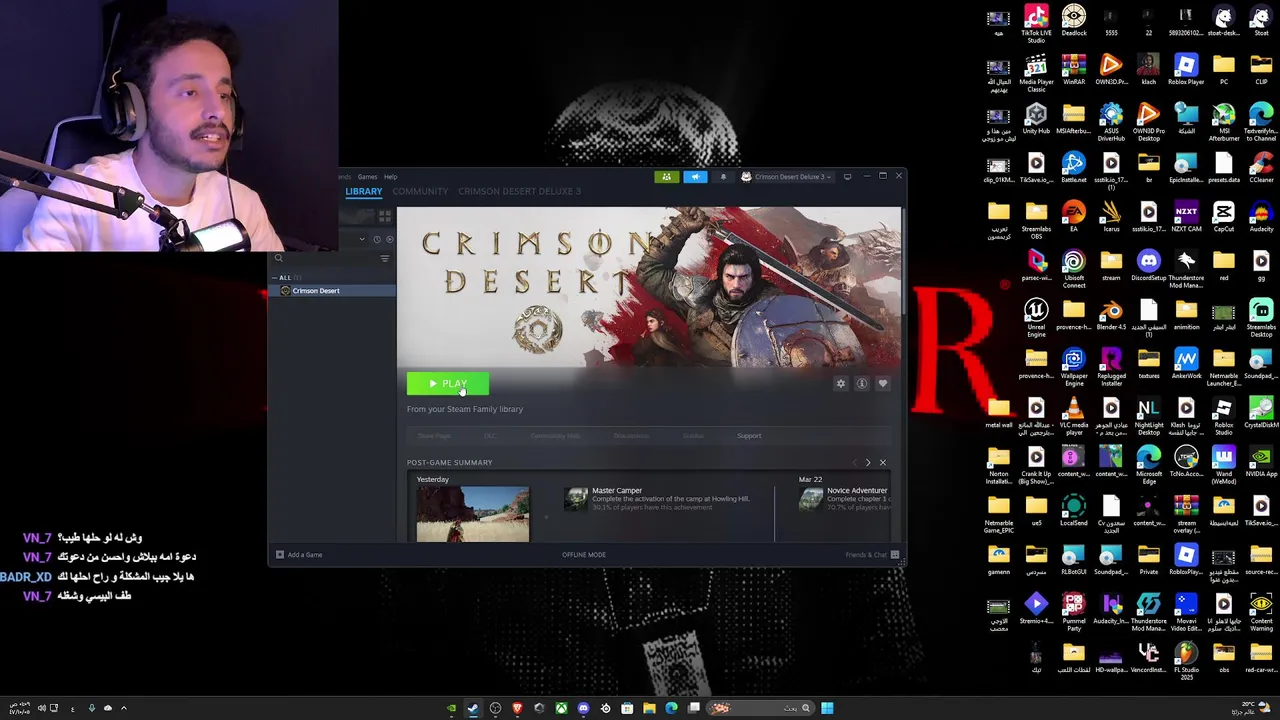Open yesterday's gameplay screenshot thumbnail
This screenshot has width=1280, height=720.
point(473,514)
